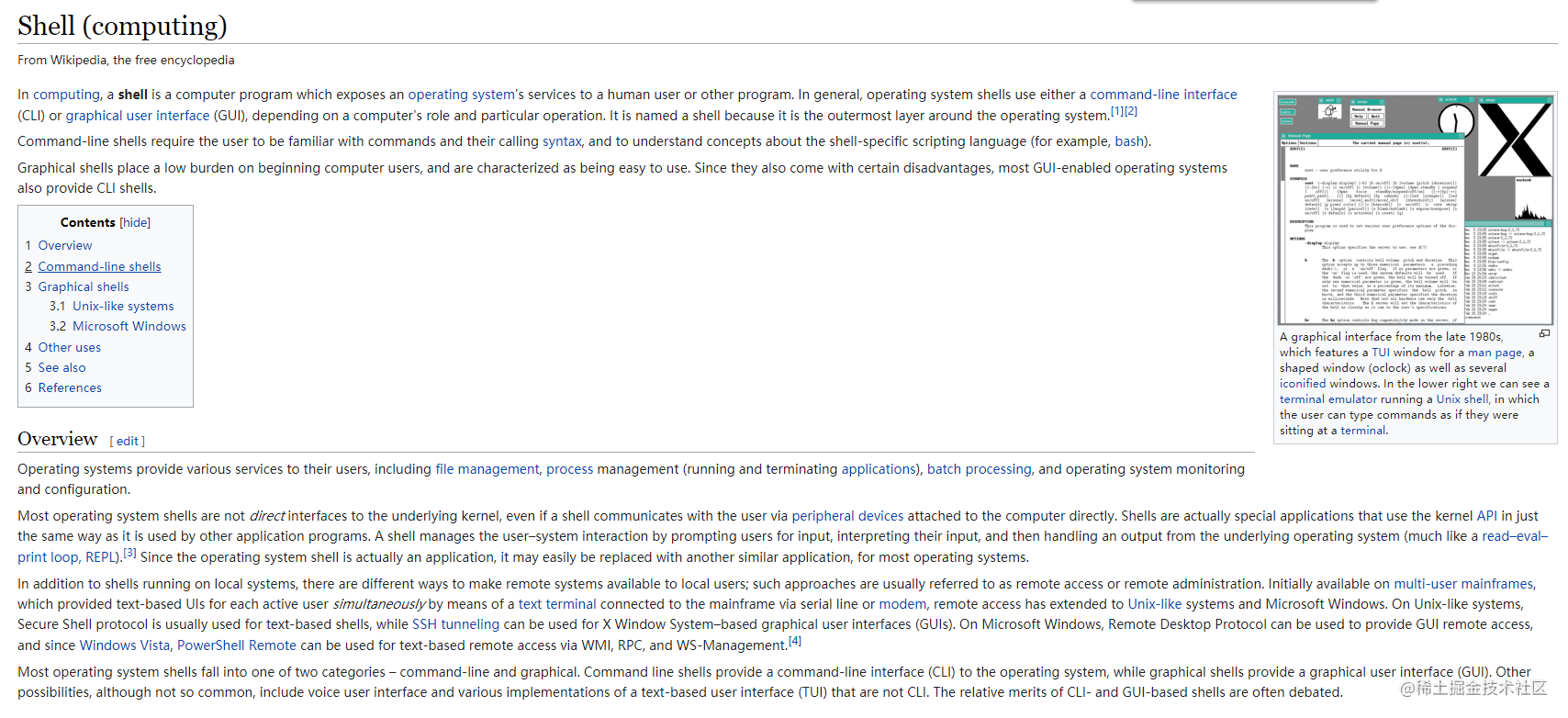Click the Shell (computing) page title
This screenshot has height=718, width=1568.
(122, 26)
